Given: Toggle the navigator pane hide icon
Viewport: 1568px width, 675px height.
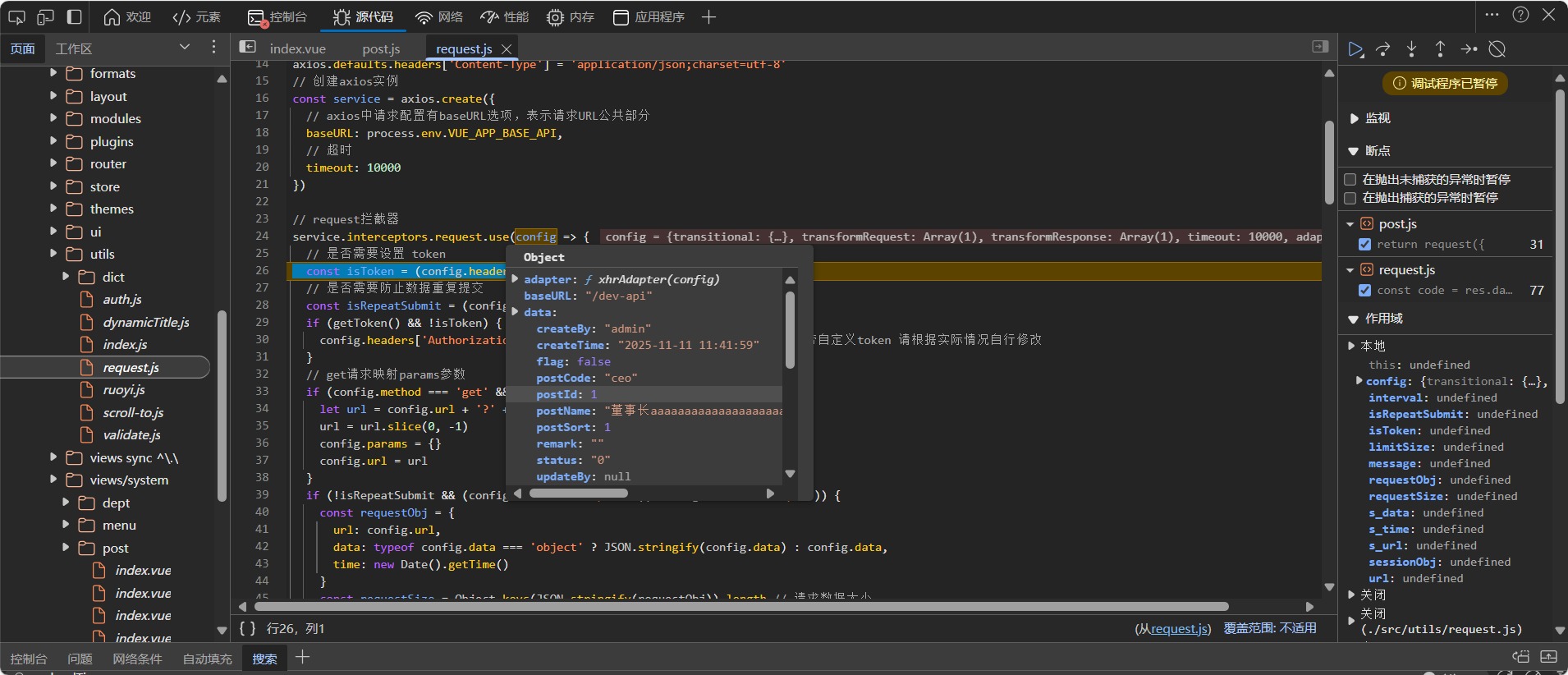Looking at the screenshot, I should 247,48.
